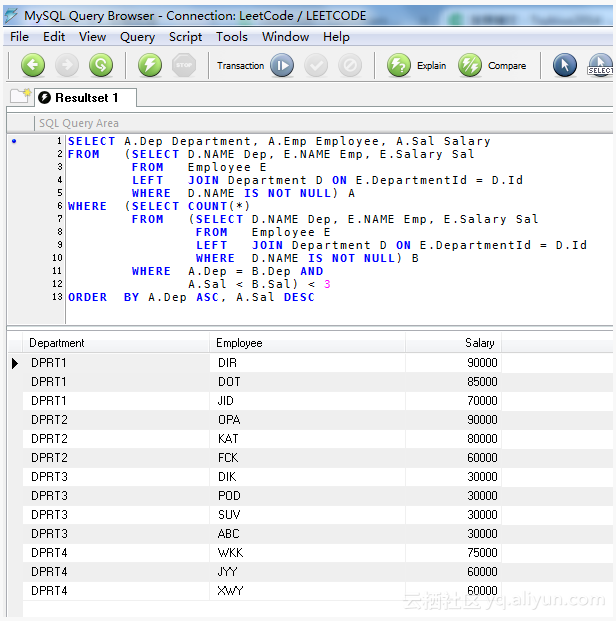Click the DPRT2 cell in the KAT row
The height and width of the screenshot is (621, 616).
(116, 439)
